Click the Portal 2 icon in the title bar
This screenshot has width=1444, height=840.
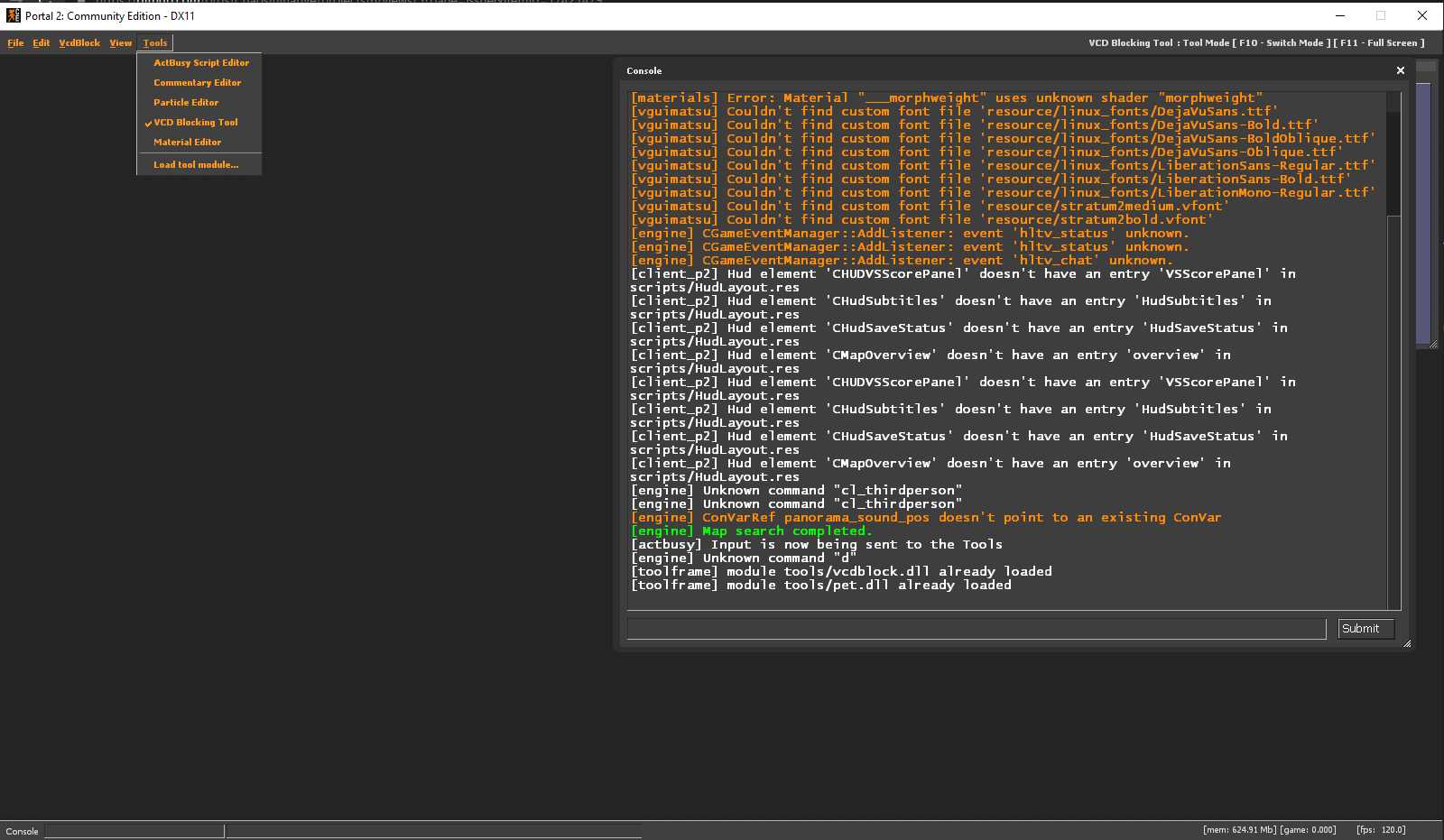12,15
